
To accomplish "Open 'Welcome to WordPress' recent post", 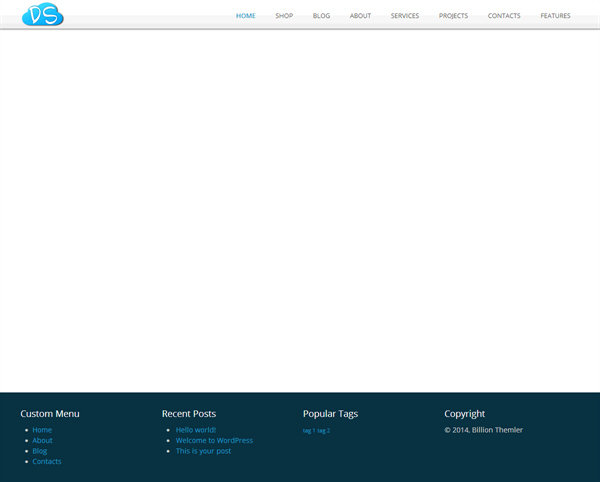I will point(214,441).
